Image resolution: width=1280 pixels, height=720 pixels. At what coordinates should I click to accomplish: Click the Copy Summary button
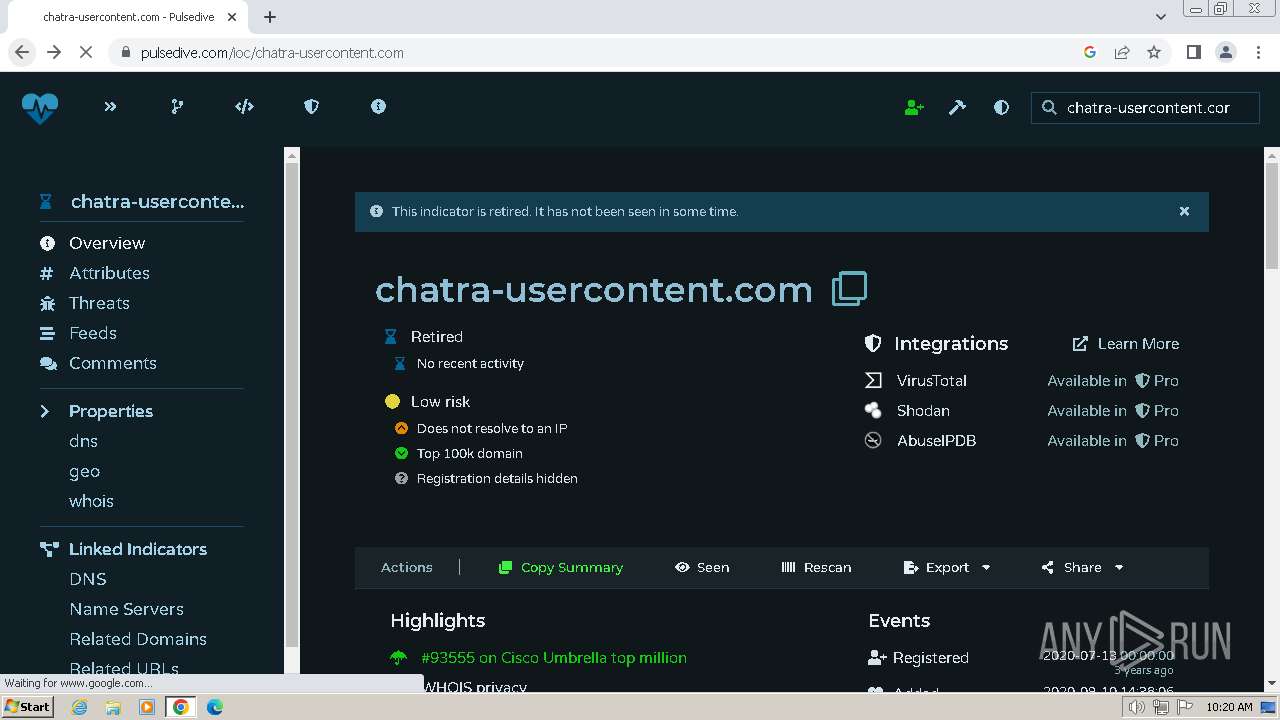(561, 567)
